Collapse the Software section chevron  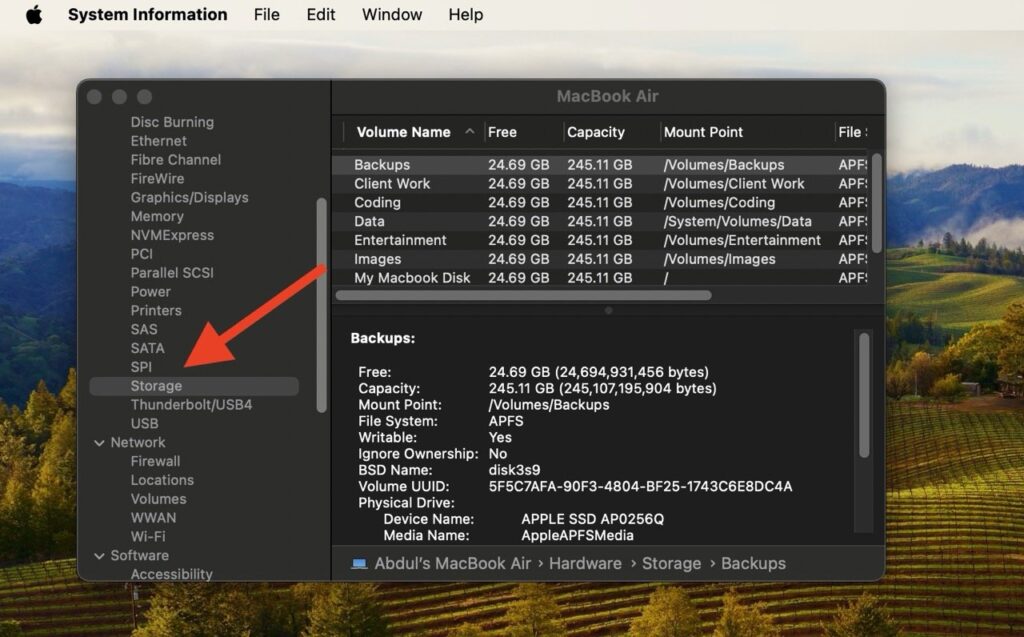(x=99, y=556)
